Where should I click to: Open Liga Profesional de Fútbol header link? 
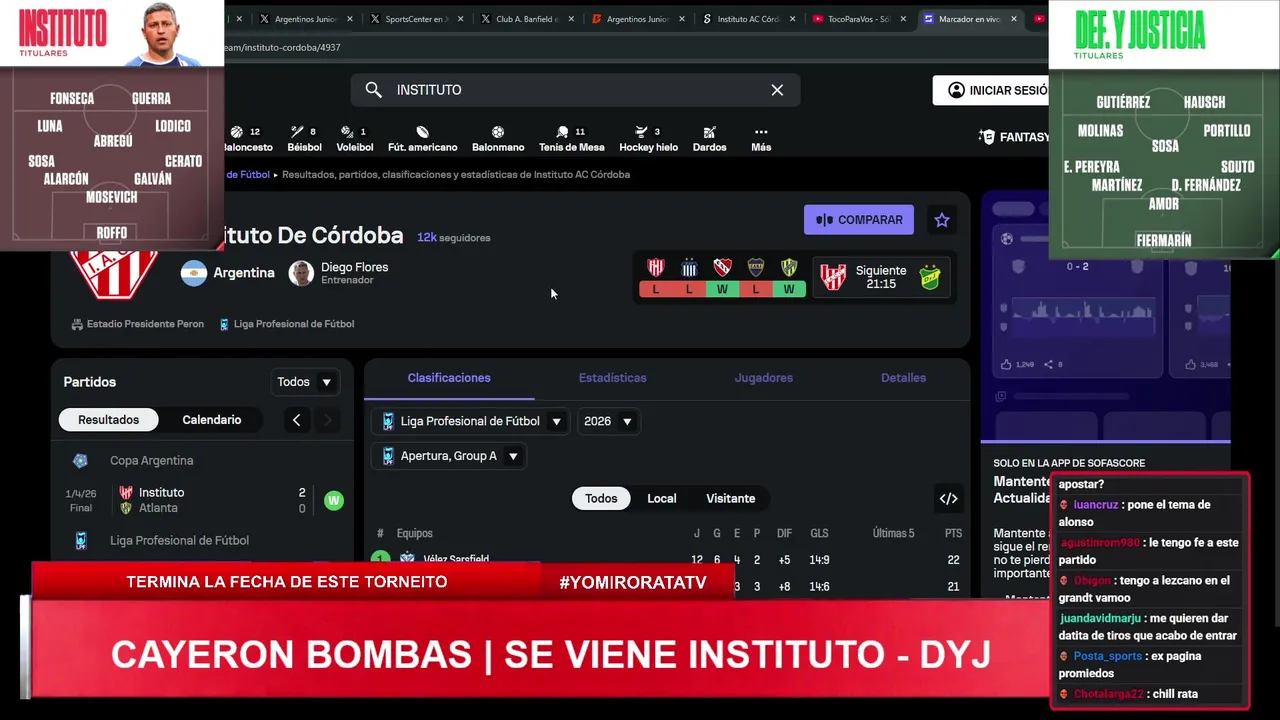pos(286,324)
